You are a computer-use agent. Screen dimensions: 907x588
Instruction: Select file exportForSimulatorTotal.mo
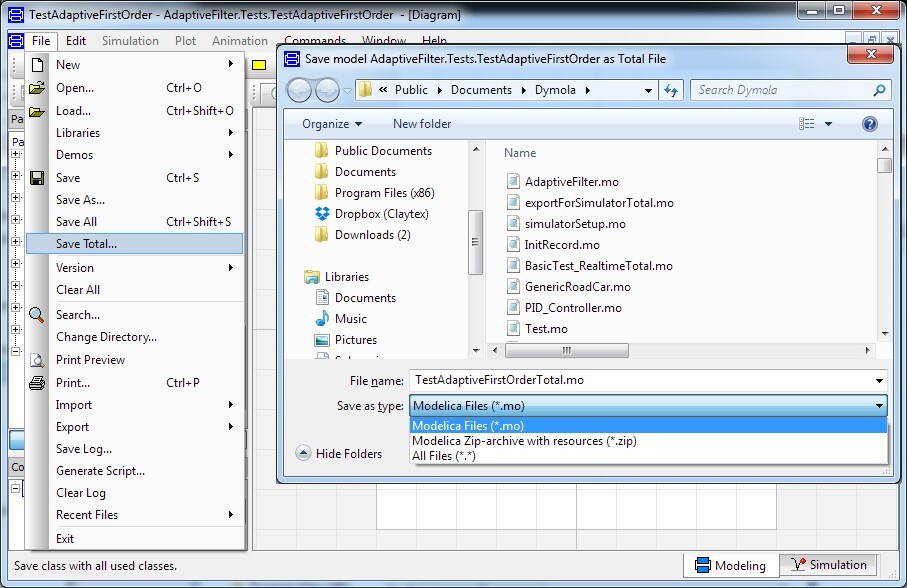[x=590, y=203]
